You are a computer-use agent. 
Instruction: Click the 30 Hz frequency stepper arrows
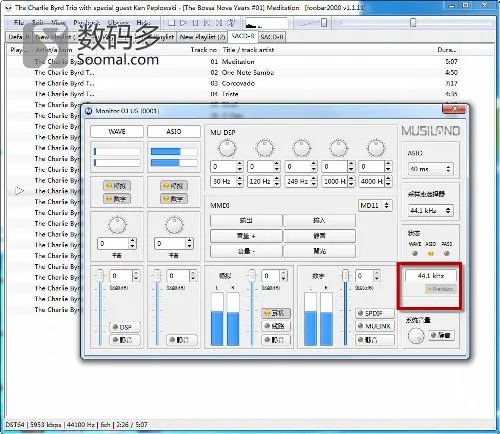pos(240,181)
